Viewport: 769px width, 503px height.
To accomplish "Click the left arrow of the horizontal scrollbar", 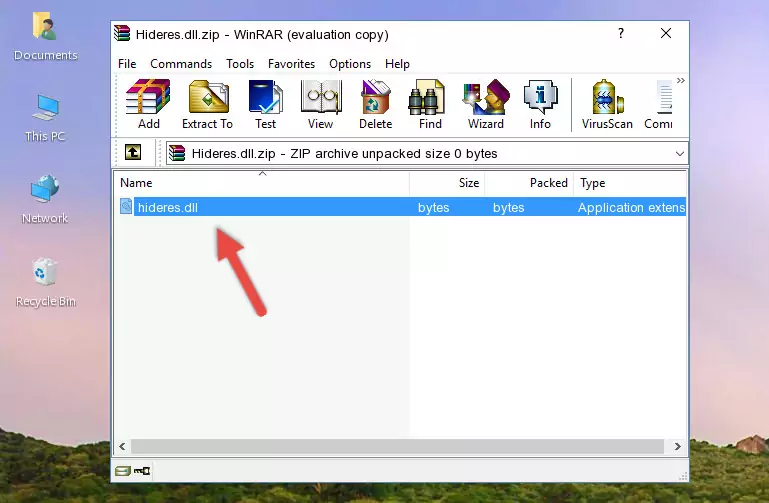I will pos(123,446).
